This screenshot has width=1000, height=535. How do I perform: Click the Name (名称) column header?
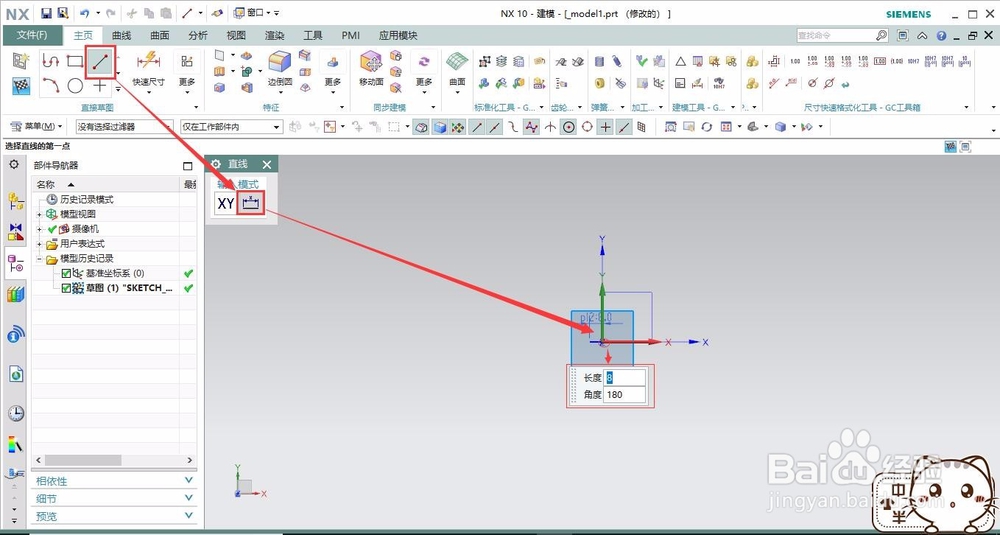tap(106, 184)
